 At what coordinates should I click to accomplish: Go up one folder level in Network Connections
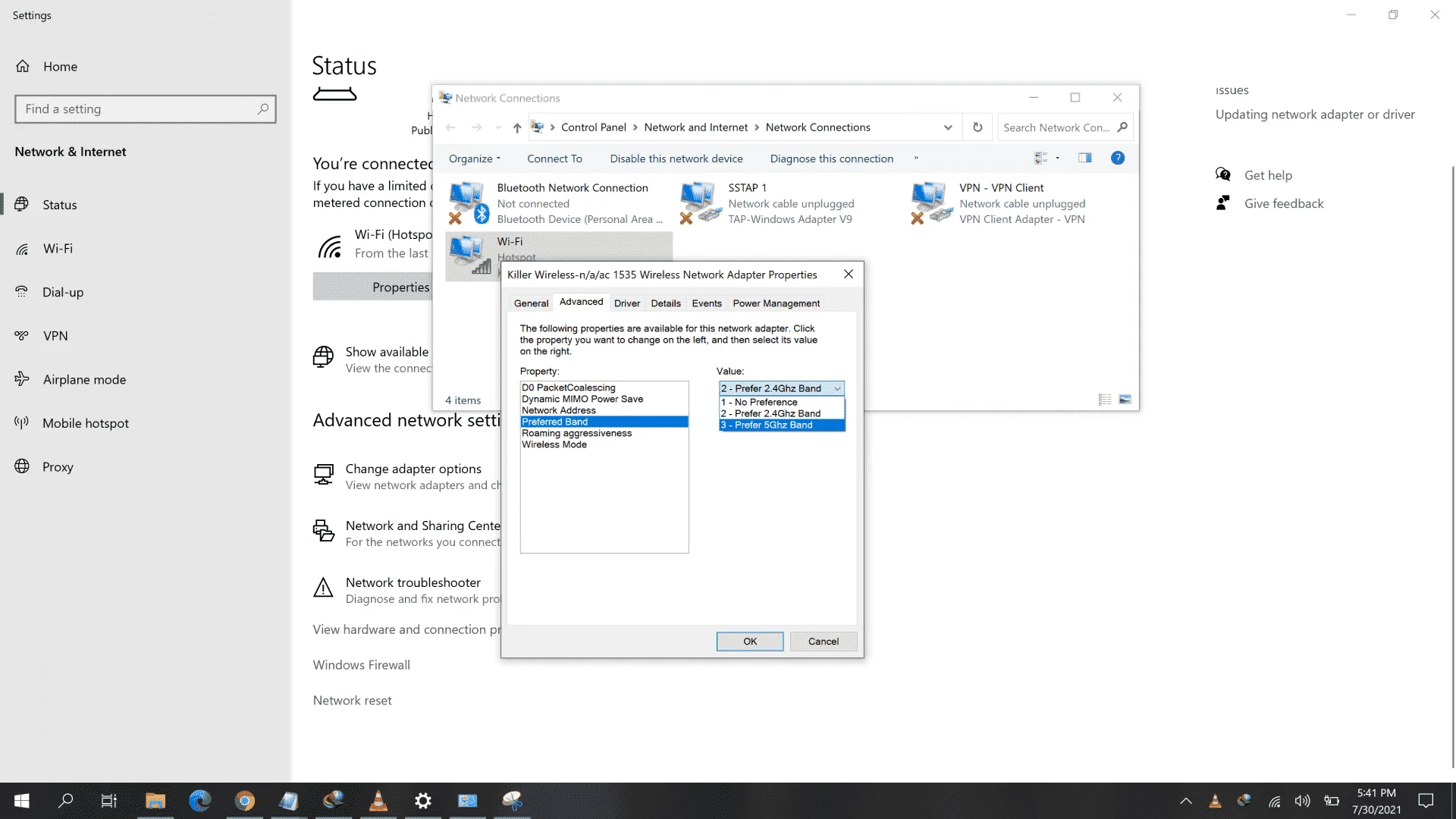pos(517,127)
